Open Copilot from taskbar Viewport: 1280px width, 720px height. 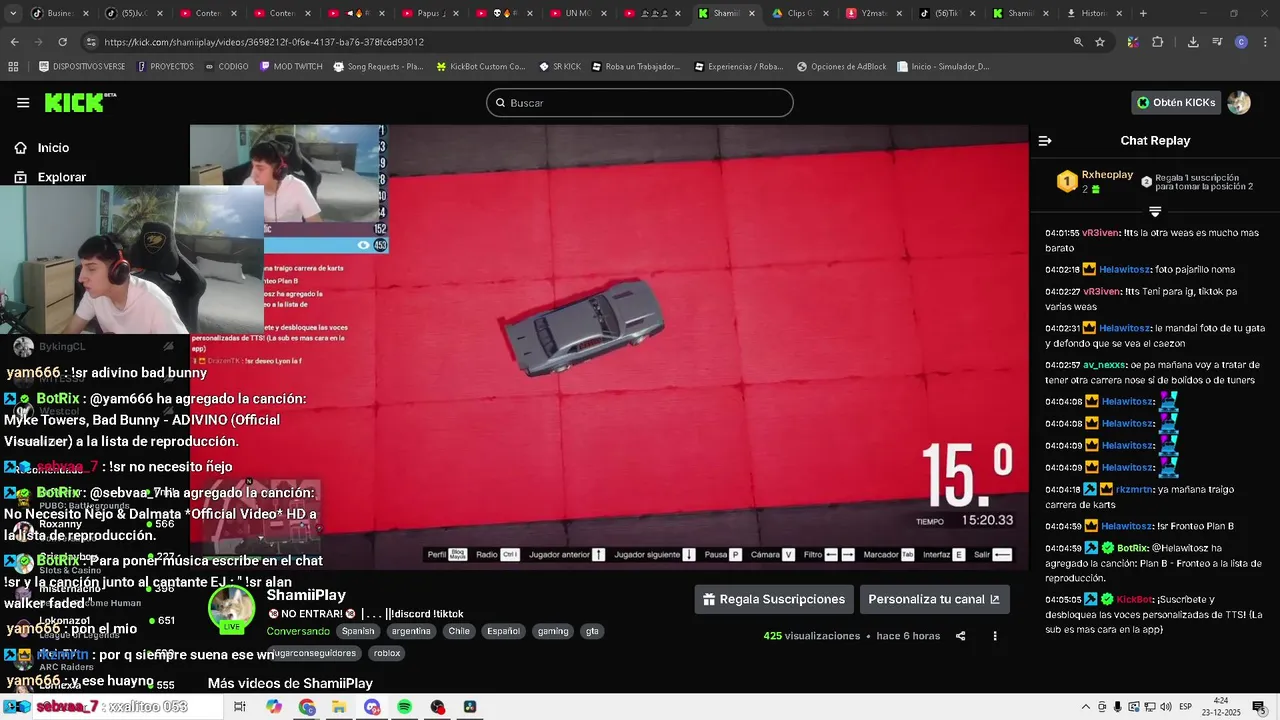(x=274, y=707)
